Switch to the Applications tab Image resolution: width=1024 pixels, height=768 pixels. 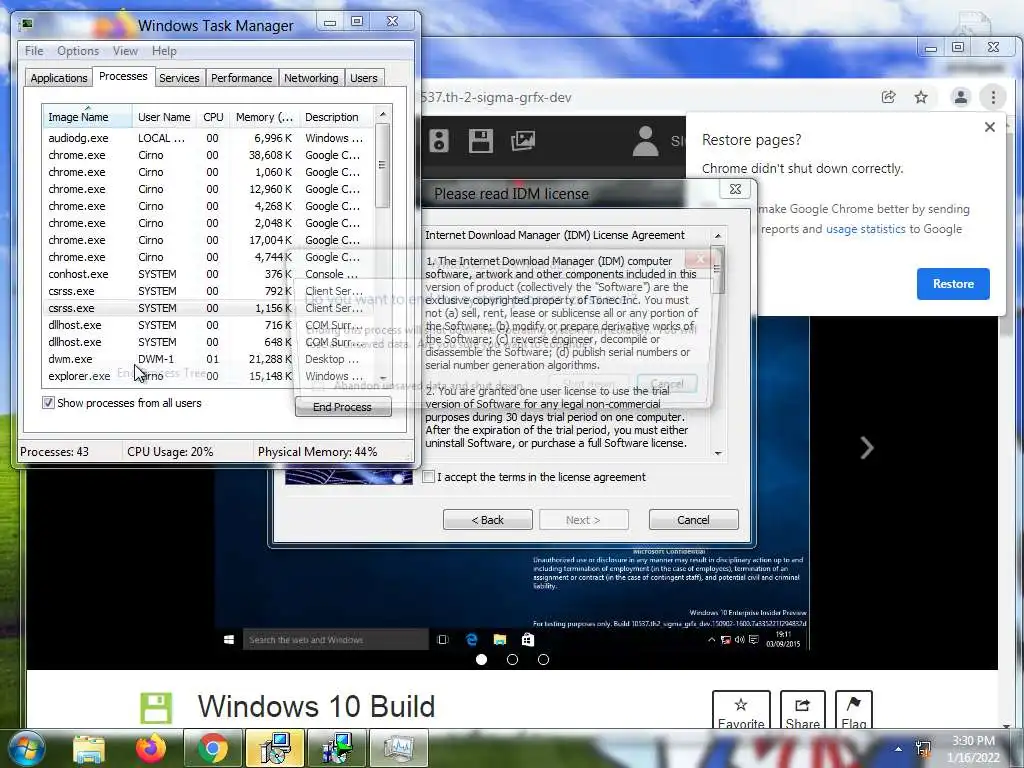(x=59, y=78)
